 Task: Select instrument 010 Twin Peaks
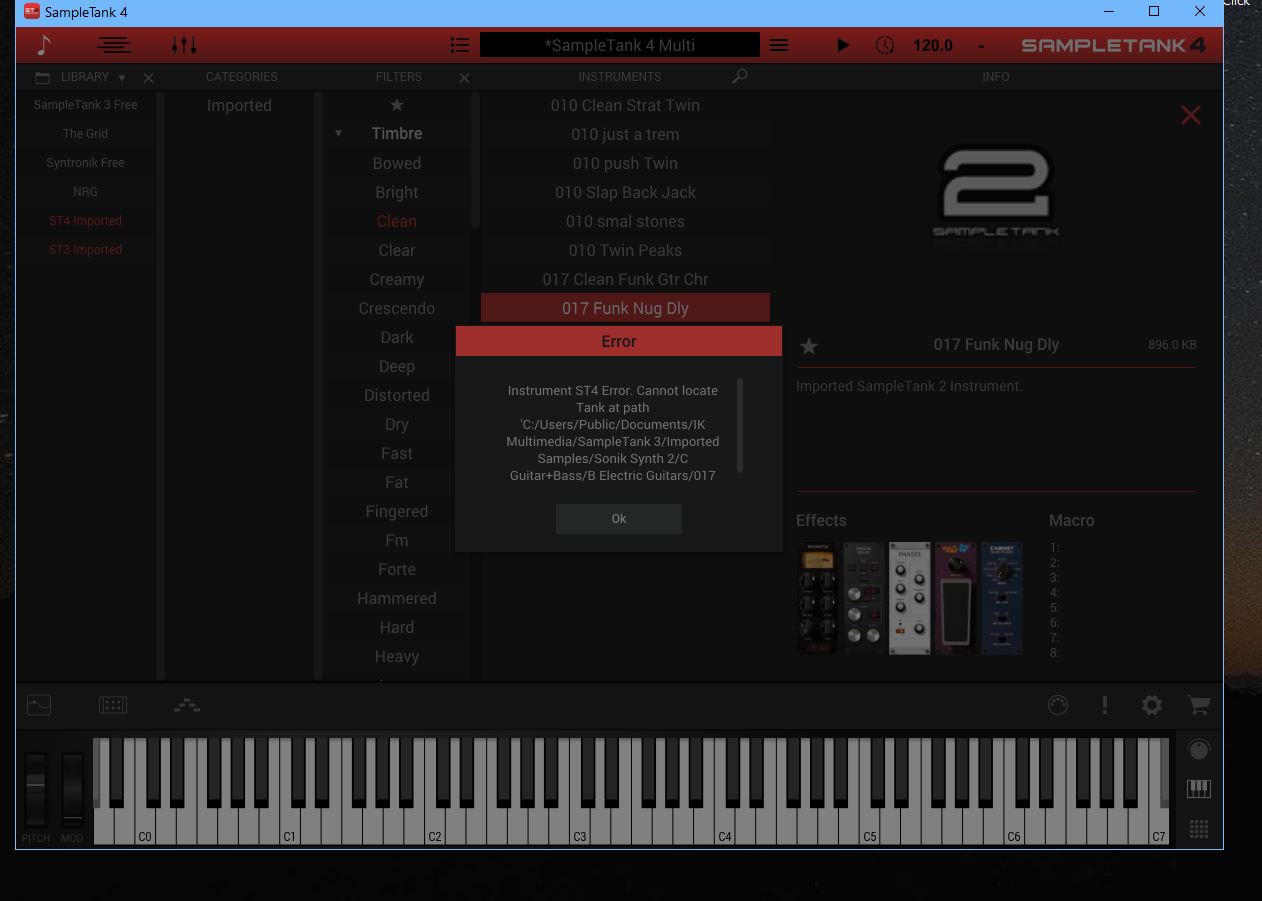tap(625, 250)
